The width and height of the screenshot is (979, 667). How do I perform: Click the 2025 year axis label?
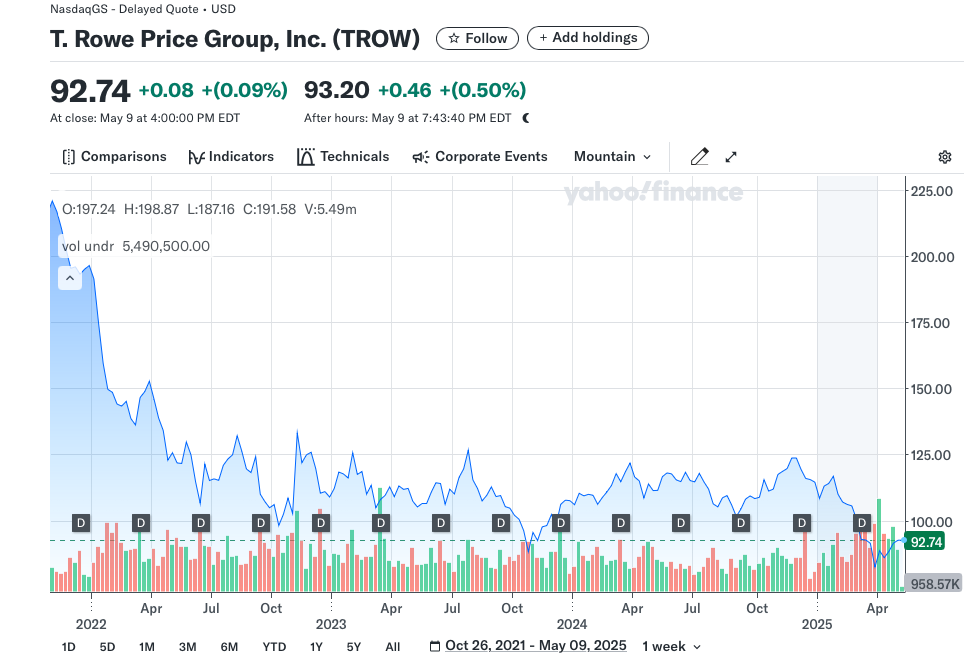817,624
